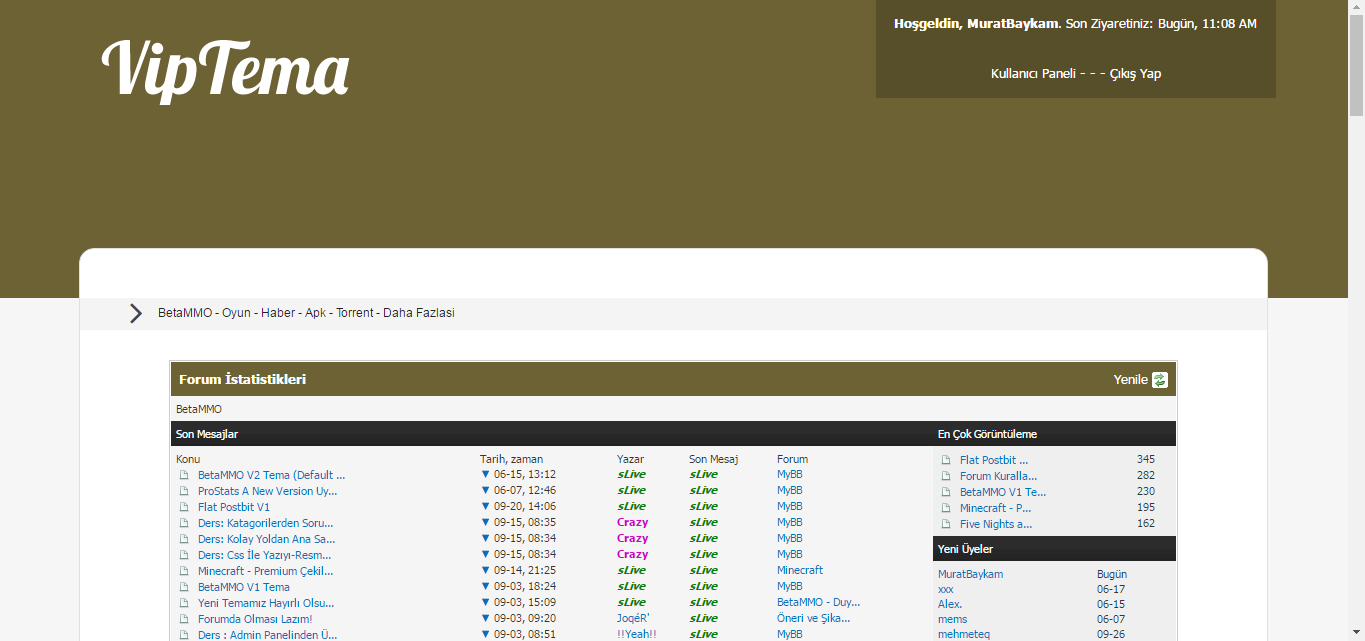Click the page vertical scrollbar thumb
The width and height of the screenshot is (1365, 641).
click(1356, 67)
